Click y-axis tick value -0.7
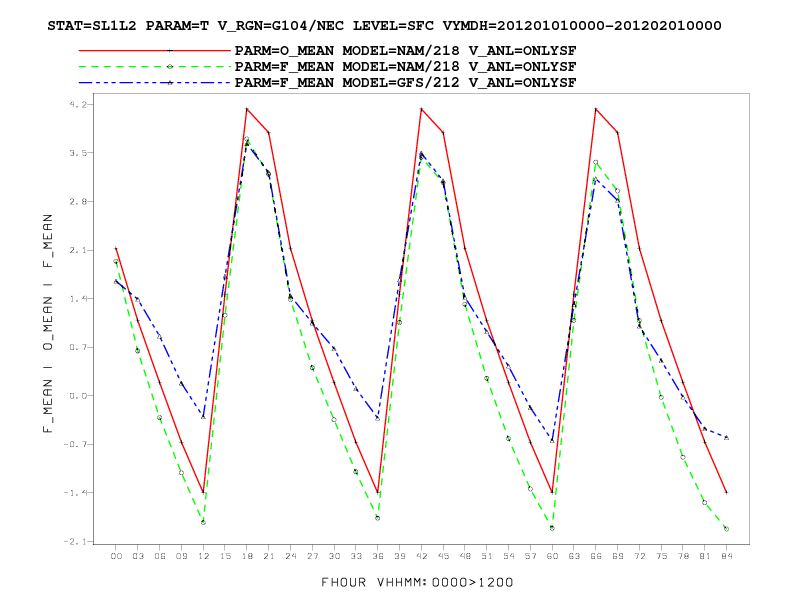Screen dimensions: 792x612 pyautogui.click(x=75, y=444)
